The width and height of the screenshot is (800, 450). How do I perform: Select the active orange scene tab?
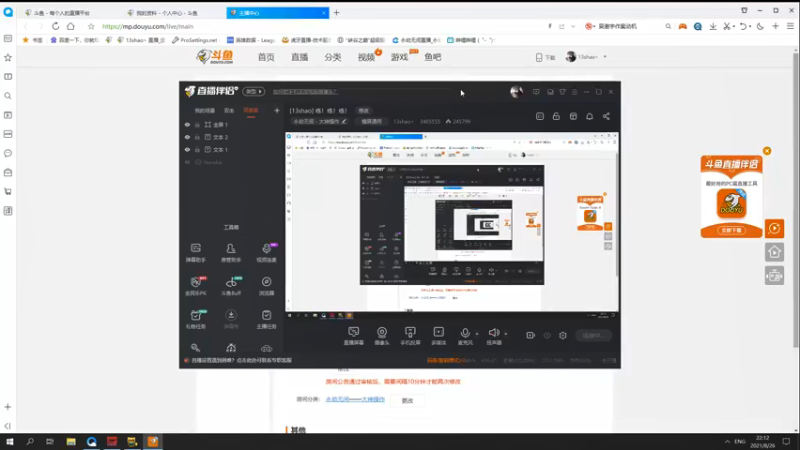point(251,111)
